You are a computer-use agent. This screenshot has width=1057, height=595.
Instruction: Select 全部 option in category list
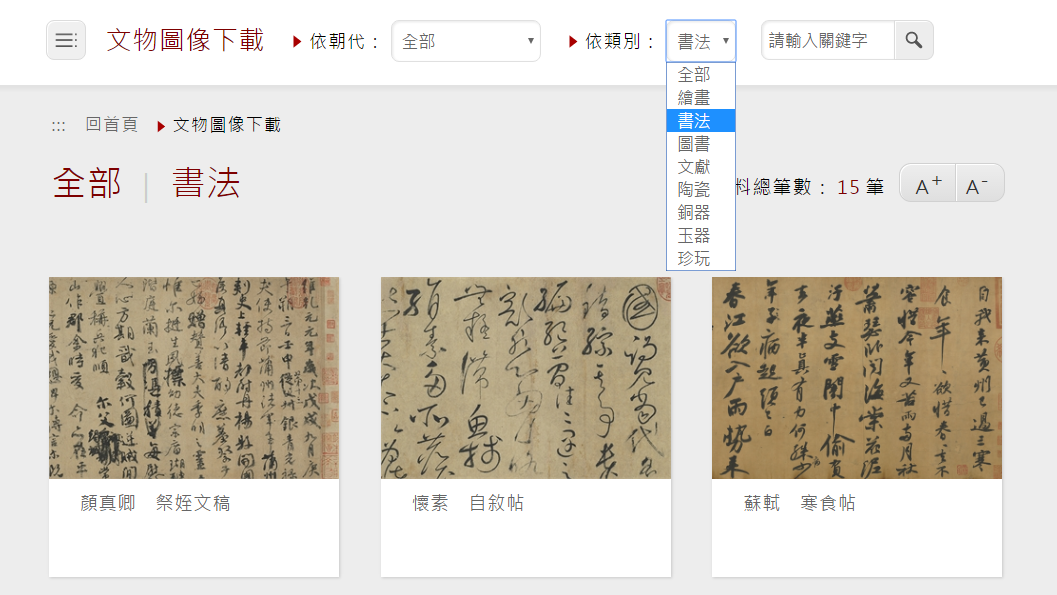[700, 75]
